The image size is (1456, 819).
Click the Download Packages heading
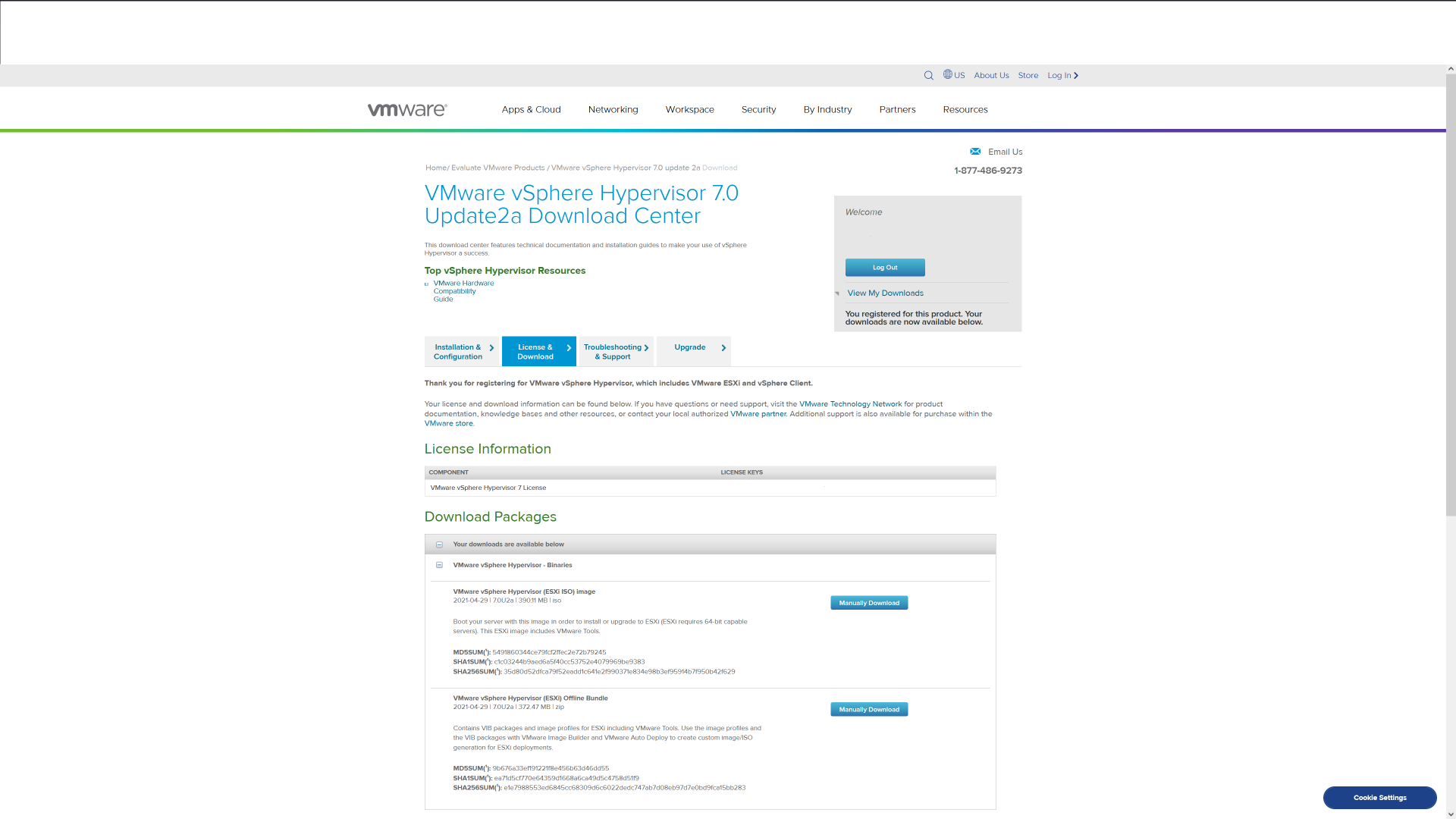(490, 516)
